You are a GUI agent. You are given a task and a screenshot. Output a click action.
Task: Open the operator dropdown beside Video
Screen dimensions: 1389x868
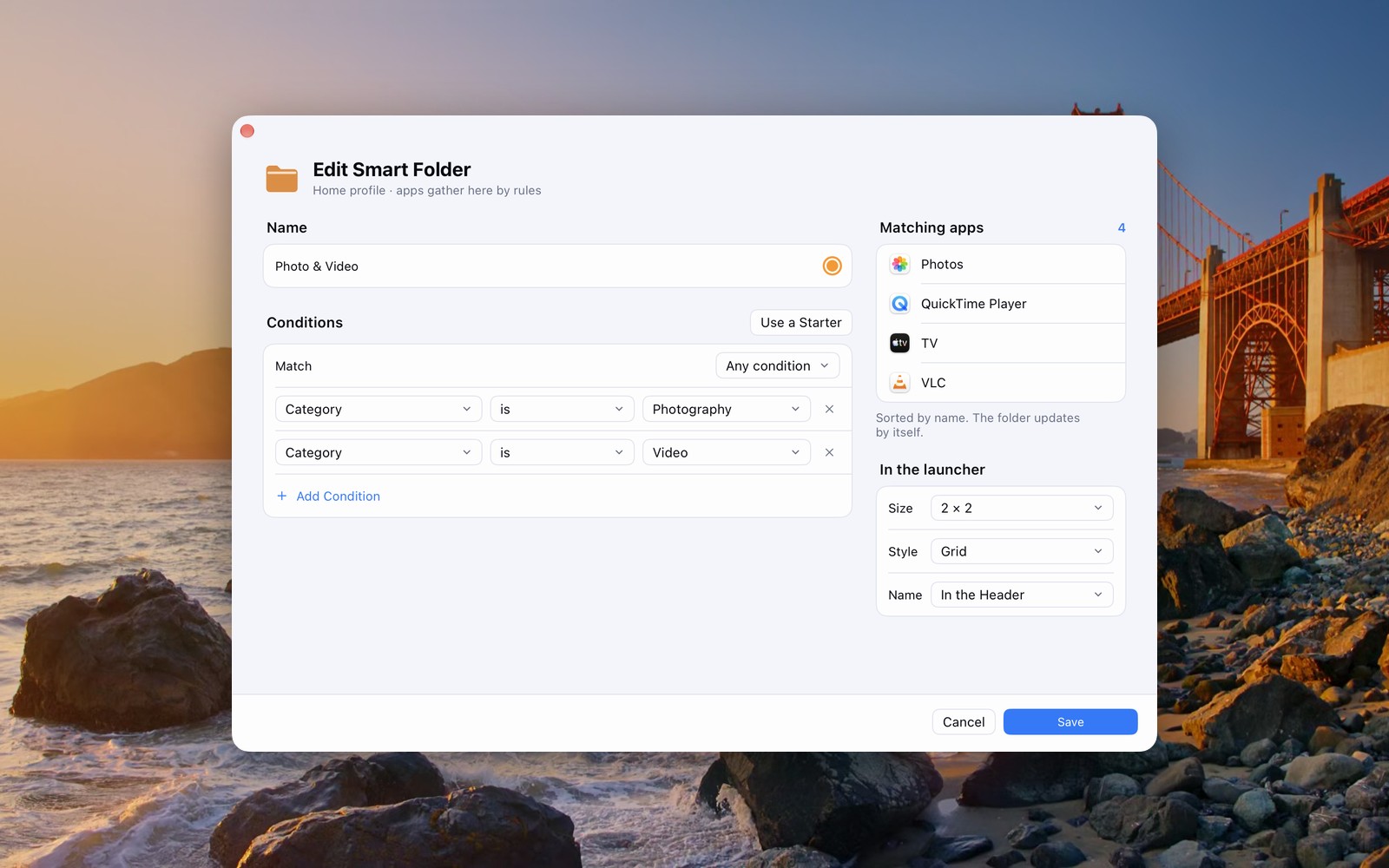[562, 452]
